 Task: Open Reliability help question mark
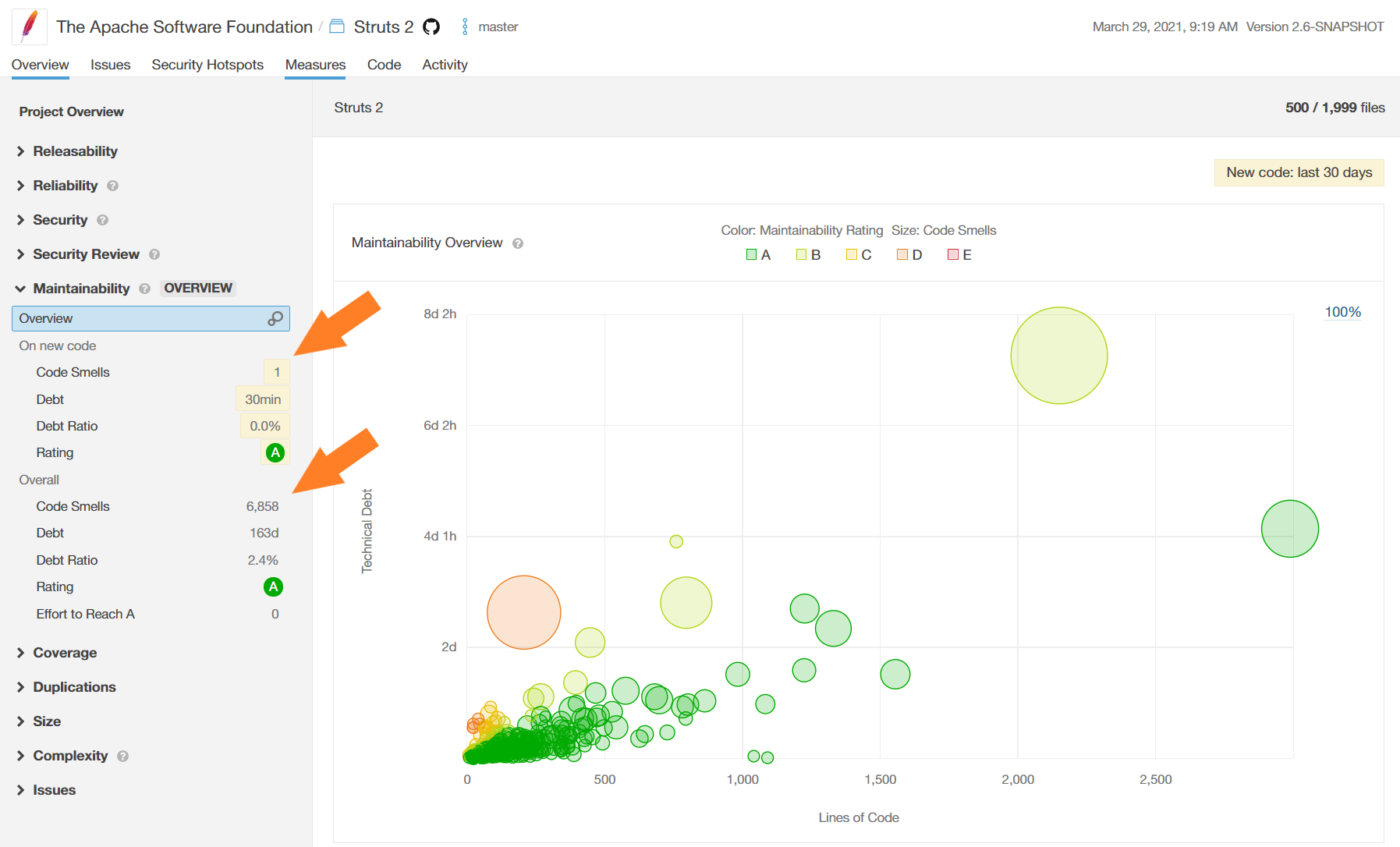click(x=113, y=186)
